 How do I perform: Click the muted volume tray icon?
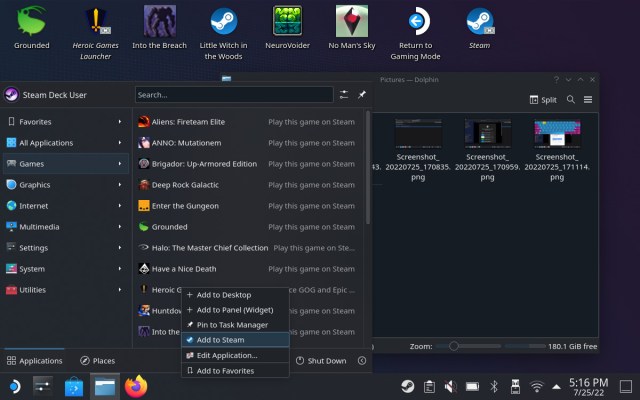click(x=451, y=386)
